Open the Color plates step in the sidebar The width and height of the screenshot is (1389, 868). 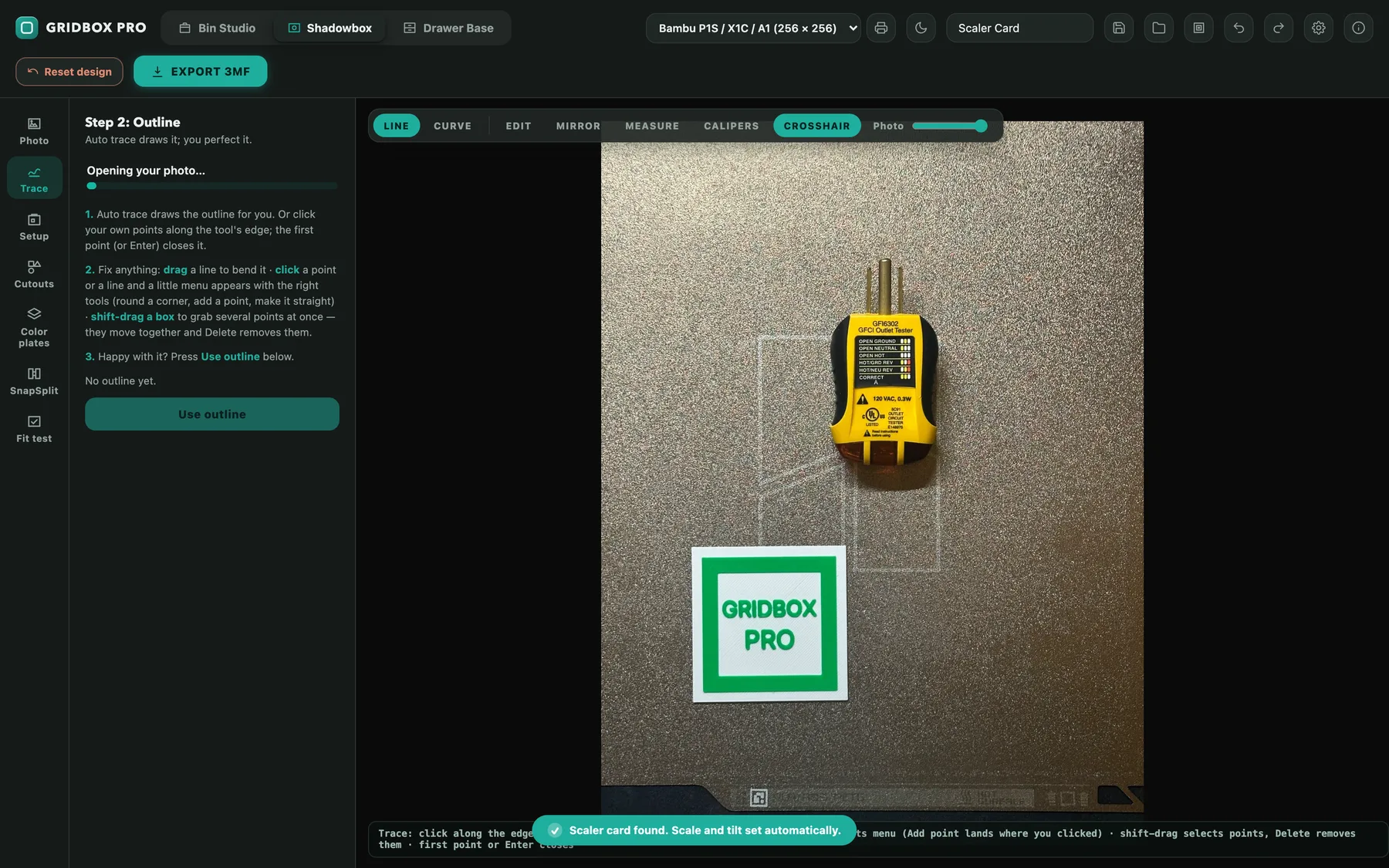34,328
